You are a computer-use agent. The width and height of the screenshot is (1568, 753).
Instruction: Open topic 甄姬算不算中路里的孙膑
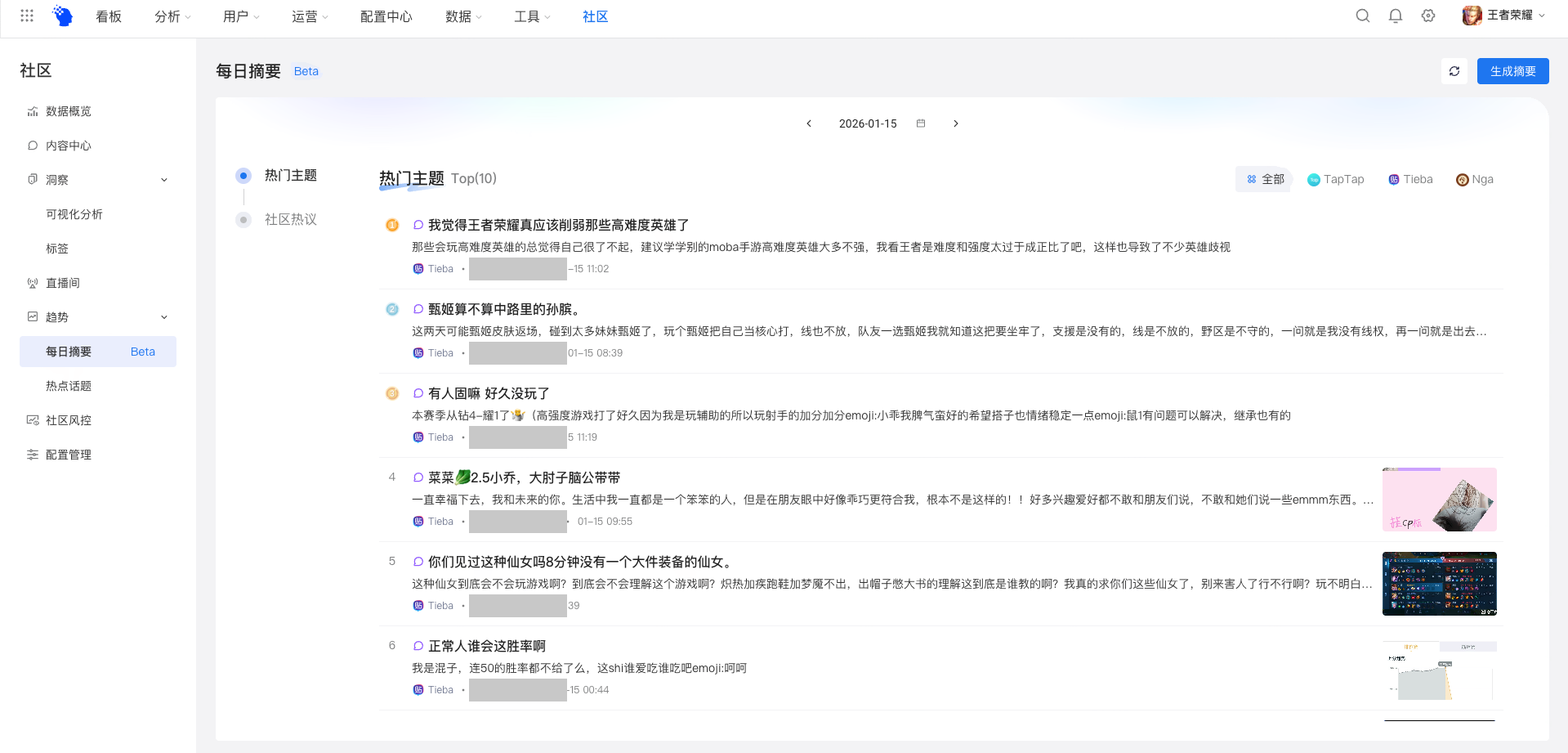[x=504, y=309]
